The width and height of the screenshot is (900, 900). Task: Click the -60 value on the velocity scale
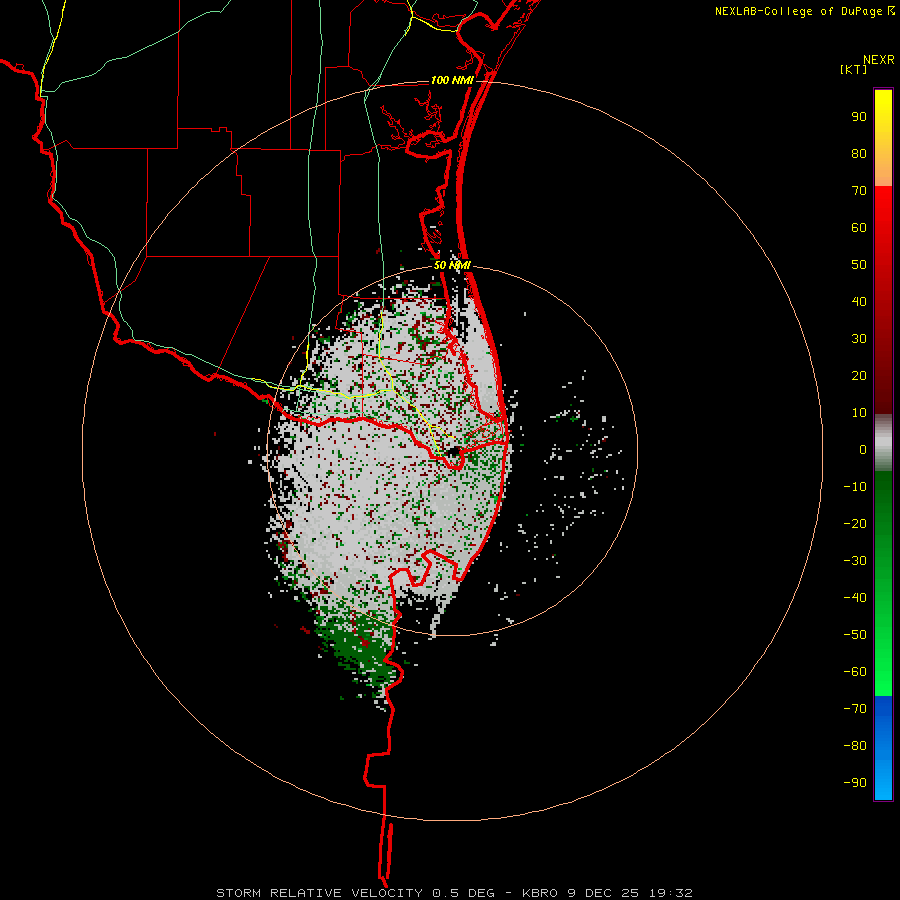coord(855,672)
